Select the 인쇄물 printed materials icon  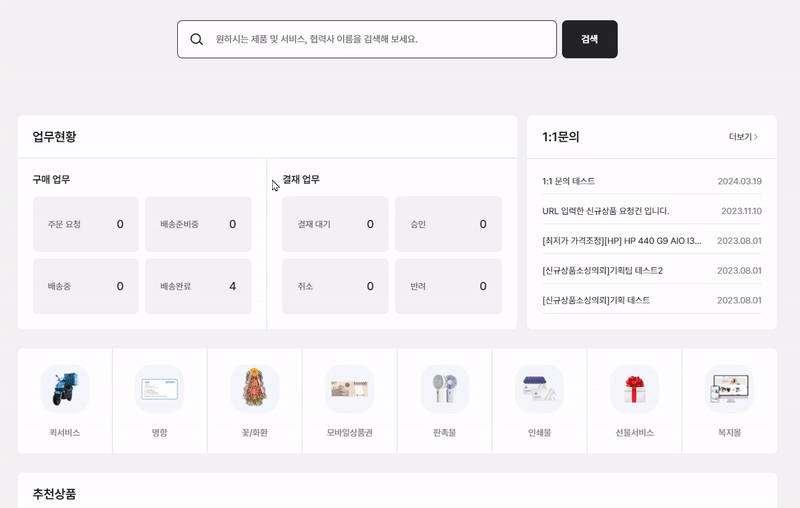540,389
